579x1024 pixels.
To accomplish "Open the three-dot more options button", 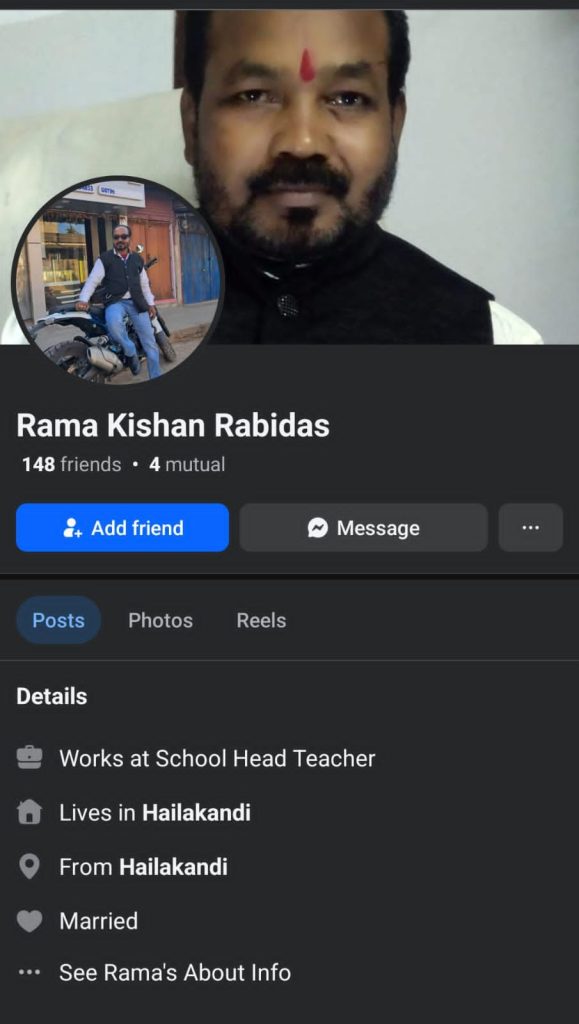I will tap(531, 528).
